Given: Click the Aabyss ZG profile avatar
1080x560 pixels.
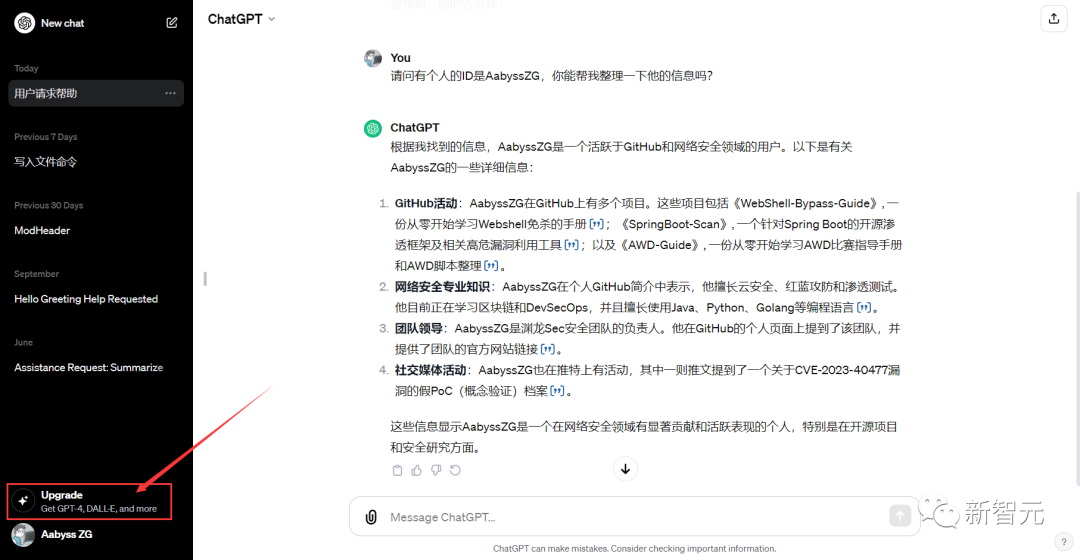Looking at the screenshot, I should pyautogui.click(x=23, y=535).
